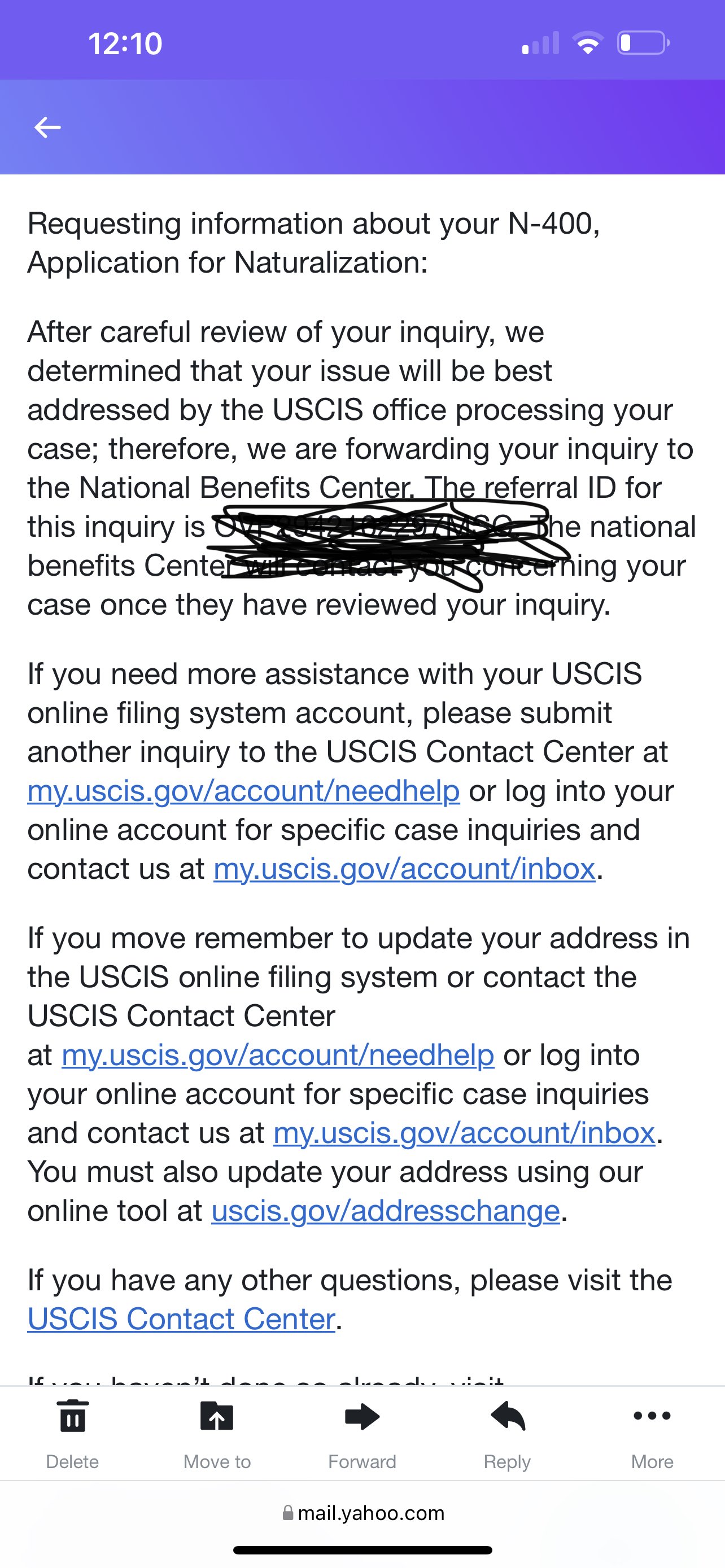Tap the home indicator bar
Screen dimensions: 725x1568
[x=363, y=1550]
